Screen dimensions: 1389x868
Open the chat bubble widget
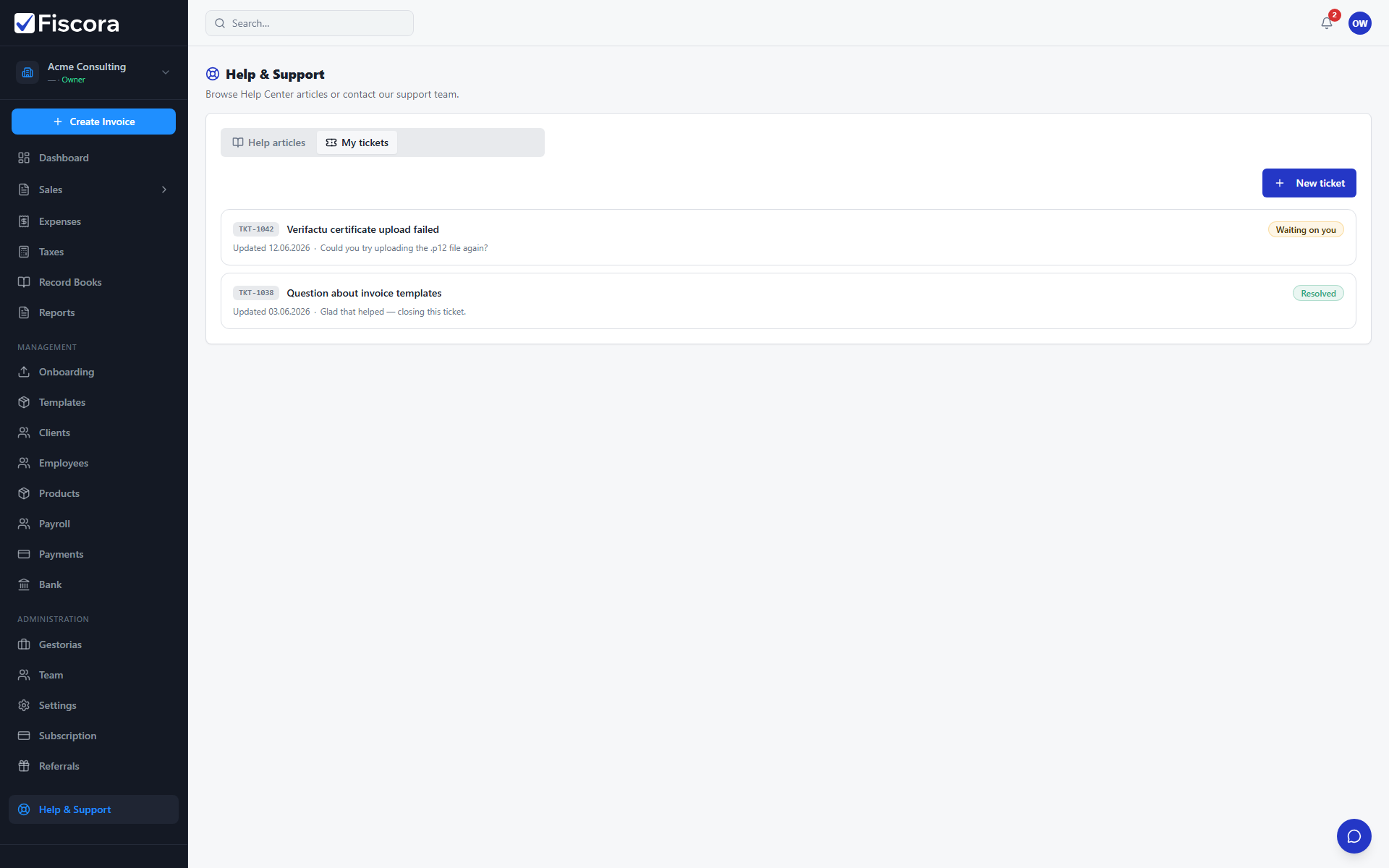coord(1354,836)
